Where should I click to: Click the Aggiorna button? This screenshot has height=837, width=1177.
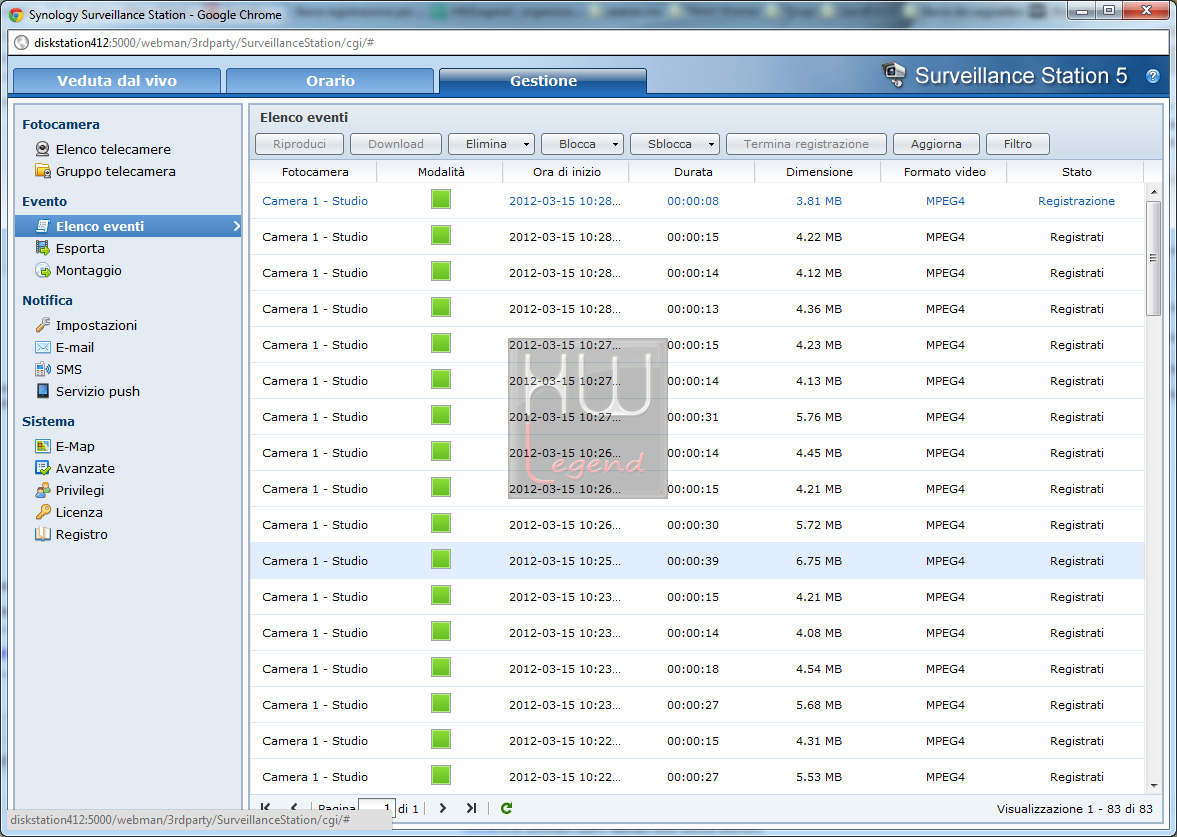pos(936,144)
